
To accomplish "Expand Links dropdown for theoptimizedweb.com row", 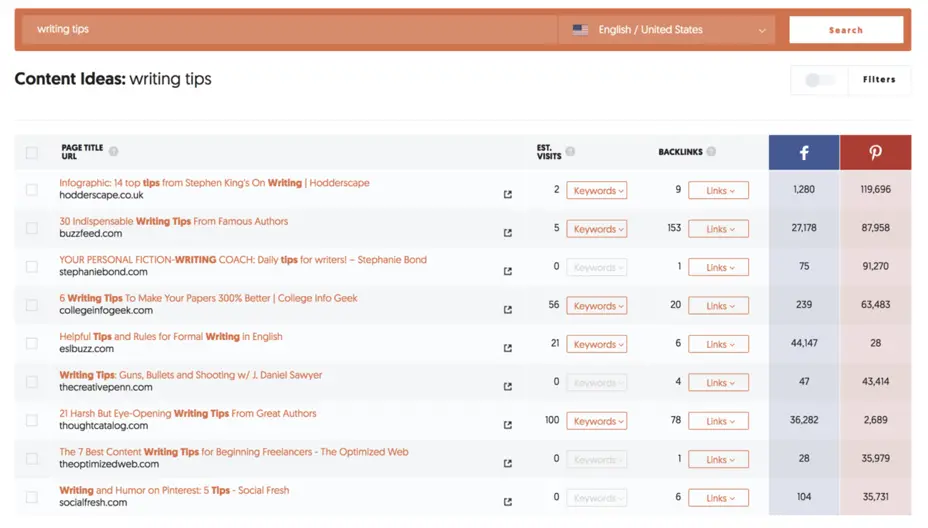I will coord(718,460).
